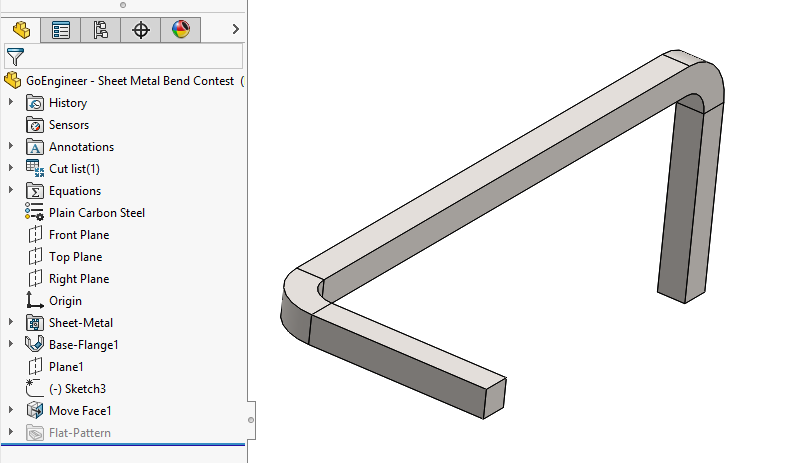Click the feature tree filter field
This screenshot has width=790, height=463.
(x=123, y=56)
